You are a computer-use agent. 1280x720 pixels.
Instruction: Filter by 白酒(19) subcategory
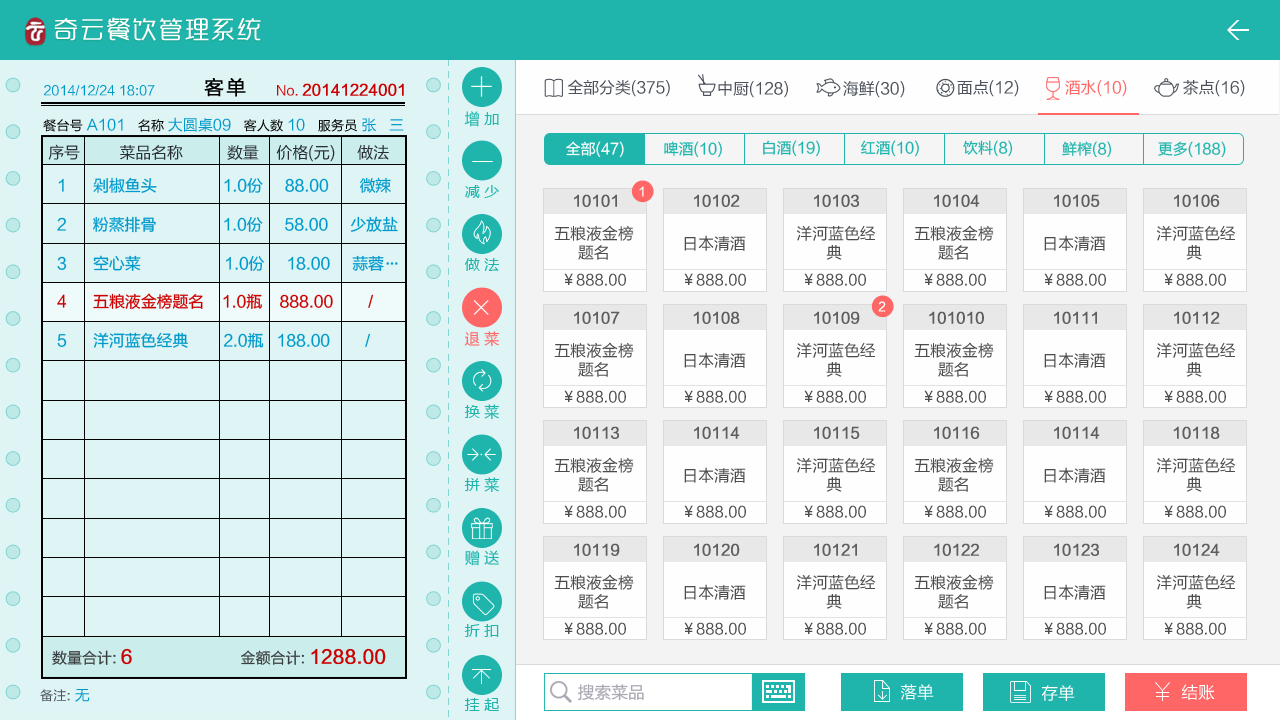pos(792,149)
